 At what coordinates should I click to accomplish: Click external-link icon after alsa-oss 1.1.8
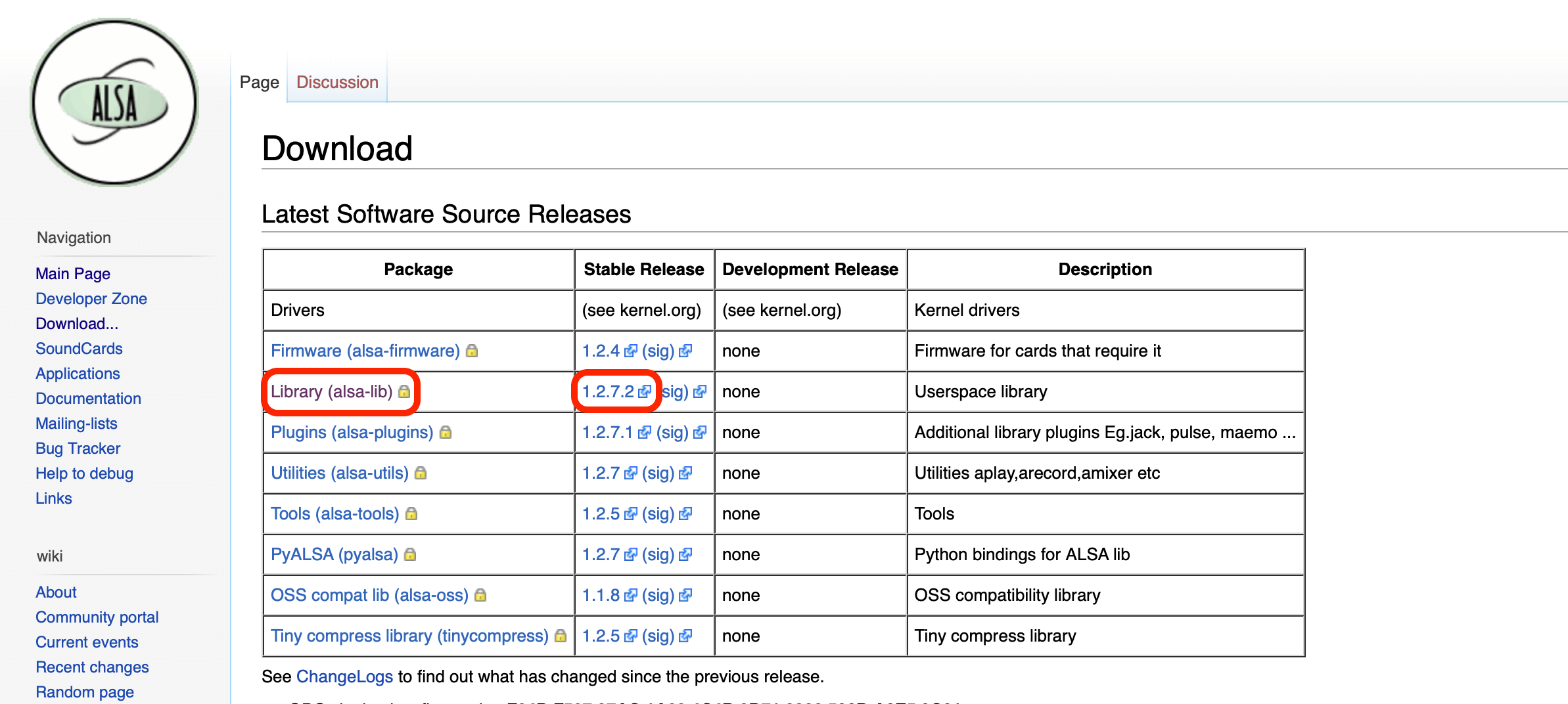point(631,596)
